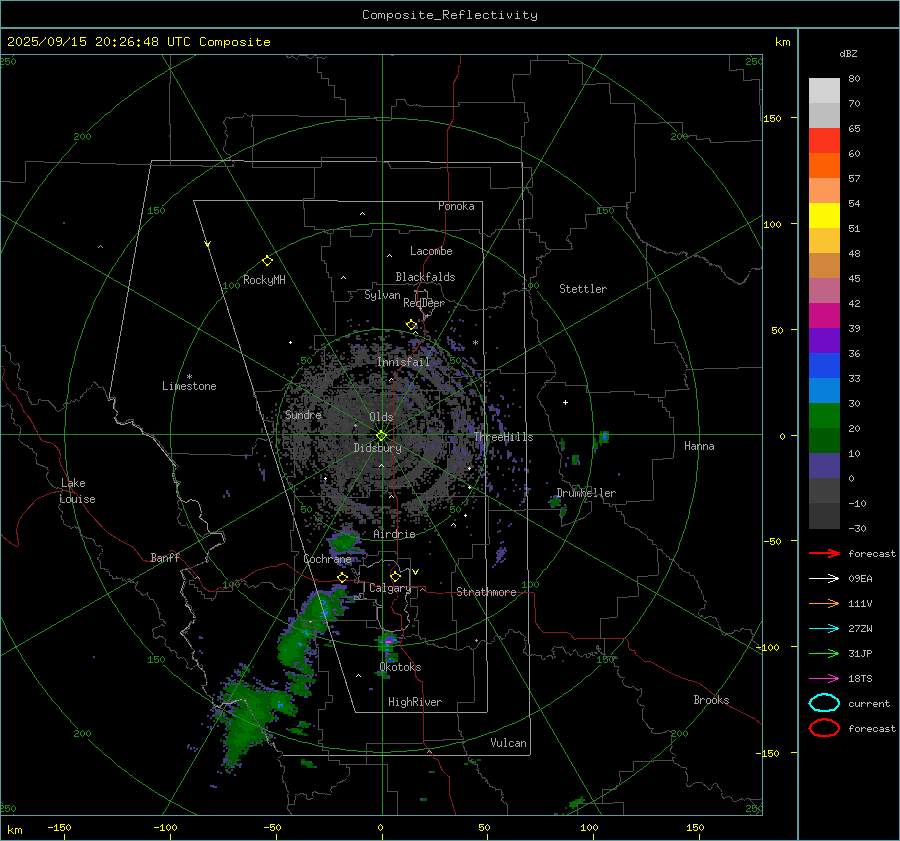Viewport: 900px width, 841px height.
Task: Click the 09EA legend label
Action: pyautogui.click(x=860, y=579)
